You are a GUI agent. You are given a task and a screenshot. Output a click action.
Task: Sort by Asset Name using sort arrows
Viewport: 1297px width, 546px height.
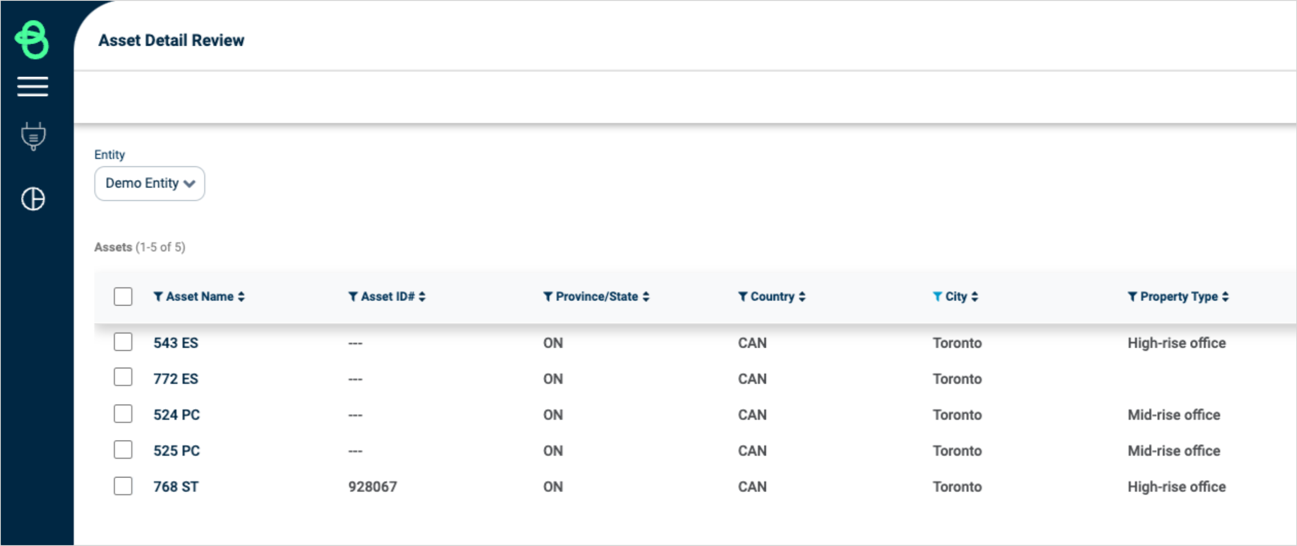tap(241, 297)
